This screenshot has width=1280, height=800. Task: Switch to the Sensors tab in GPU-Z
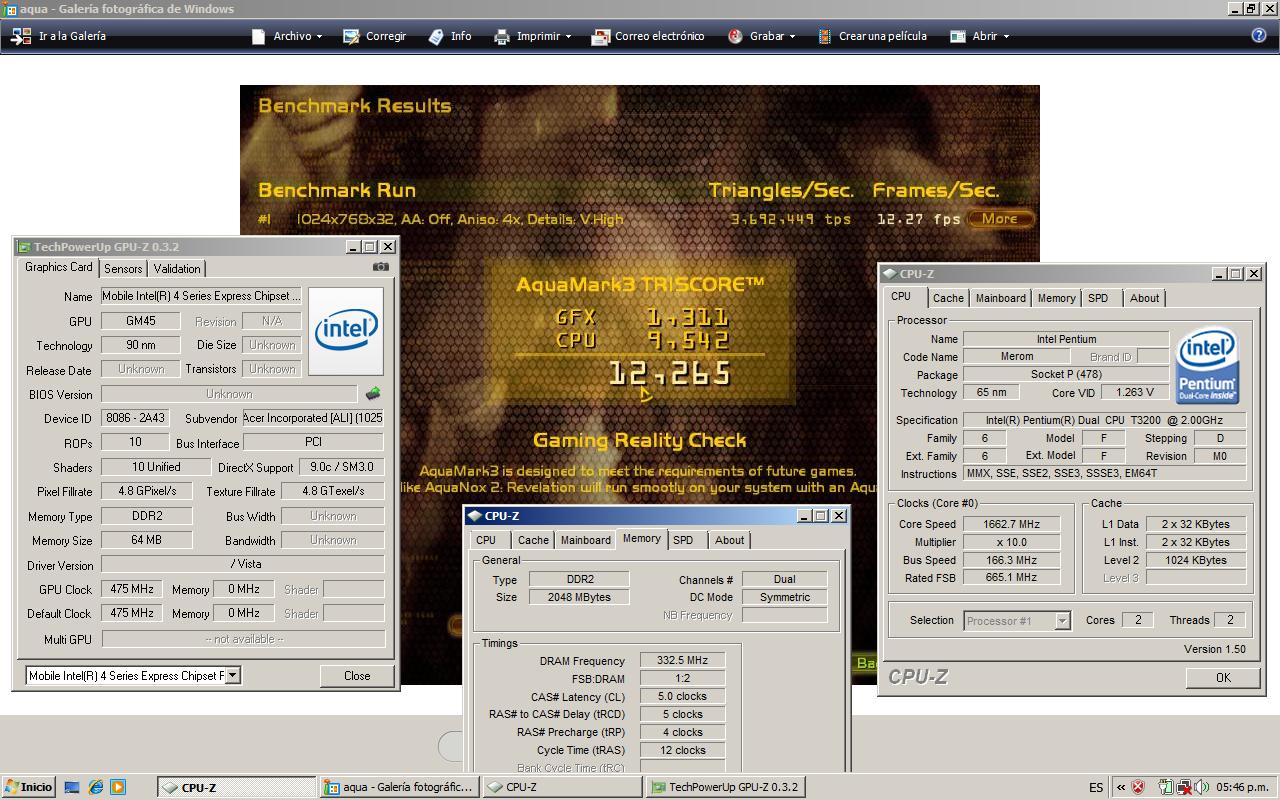(123, 268)
